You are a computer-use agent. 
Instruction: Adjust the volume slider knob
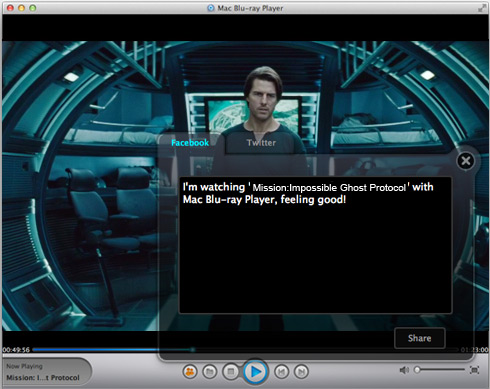pos(417,370)
